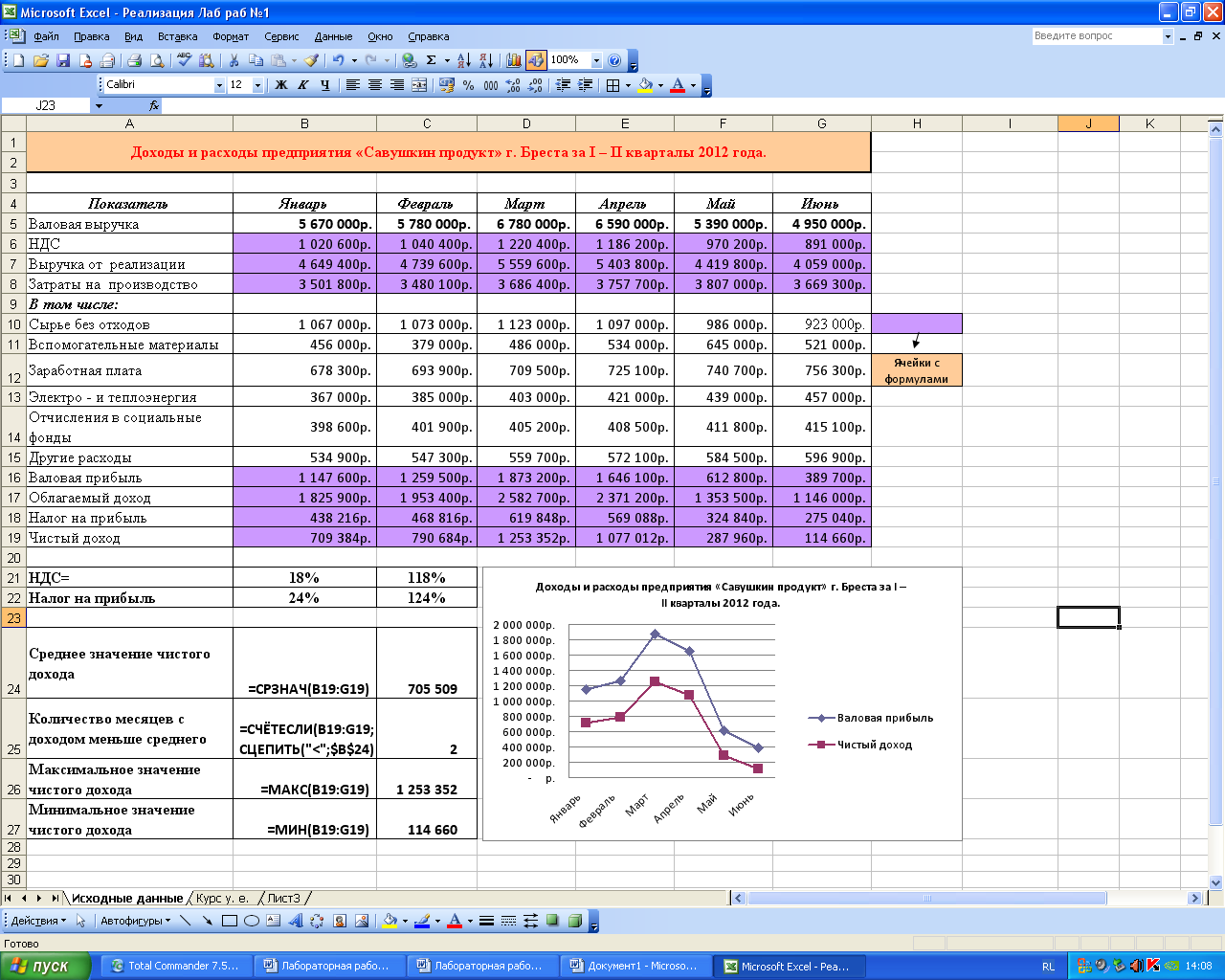Create a new blank workbook
Image resolution: width=1225 pixels, height=980 pixels.
coord(19,60)
